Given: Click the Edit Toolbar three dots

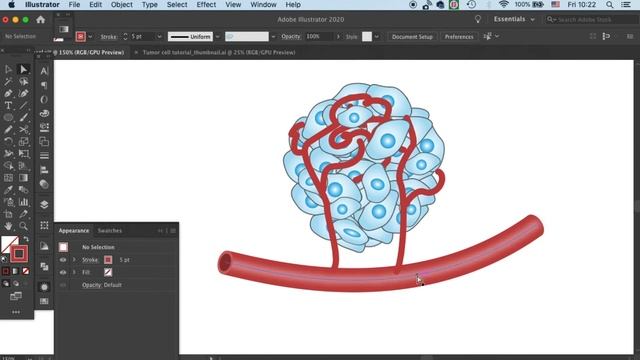Looking at the screenshot, I should click(x=16, y=312).
